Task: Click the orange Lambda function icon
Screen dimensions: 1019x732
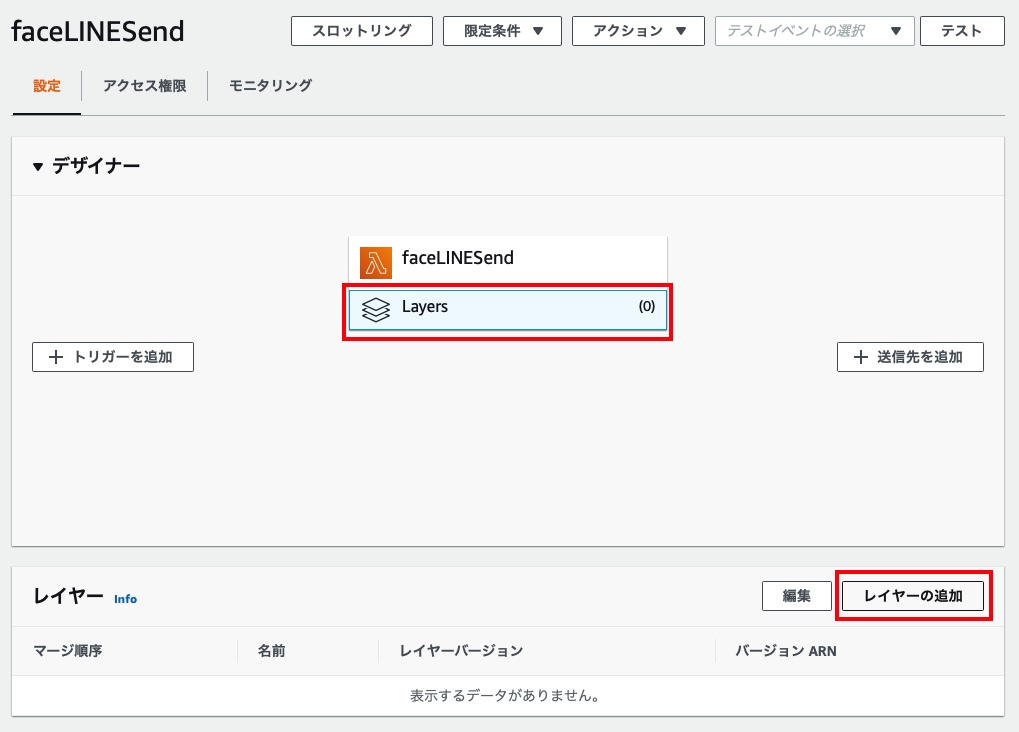Action: [x=376, y=263]
